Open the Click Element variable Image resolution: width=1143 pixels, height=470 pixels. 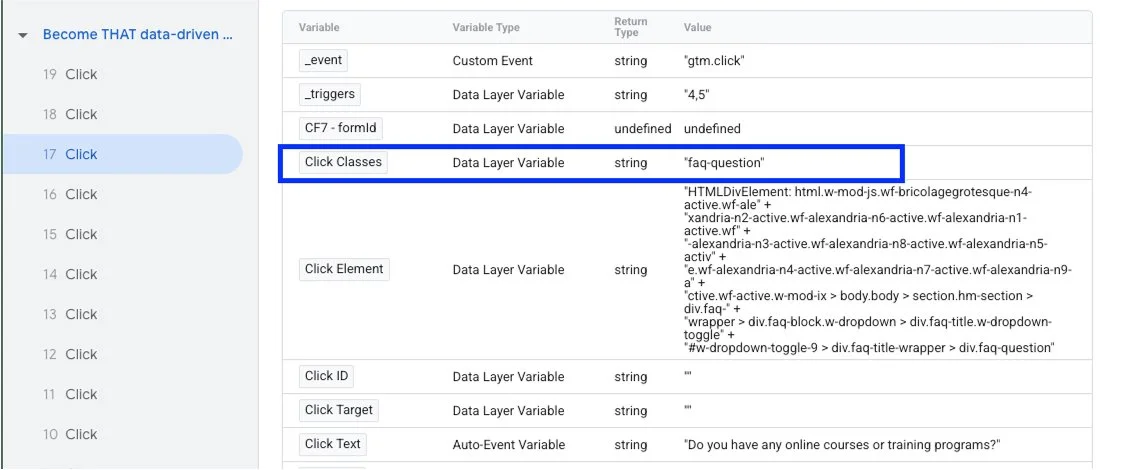(344, 270)
